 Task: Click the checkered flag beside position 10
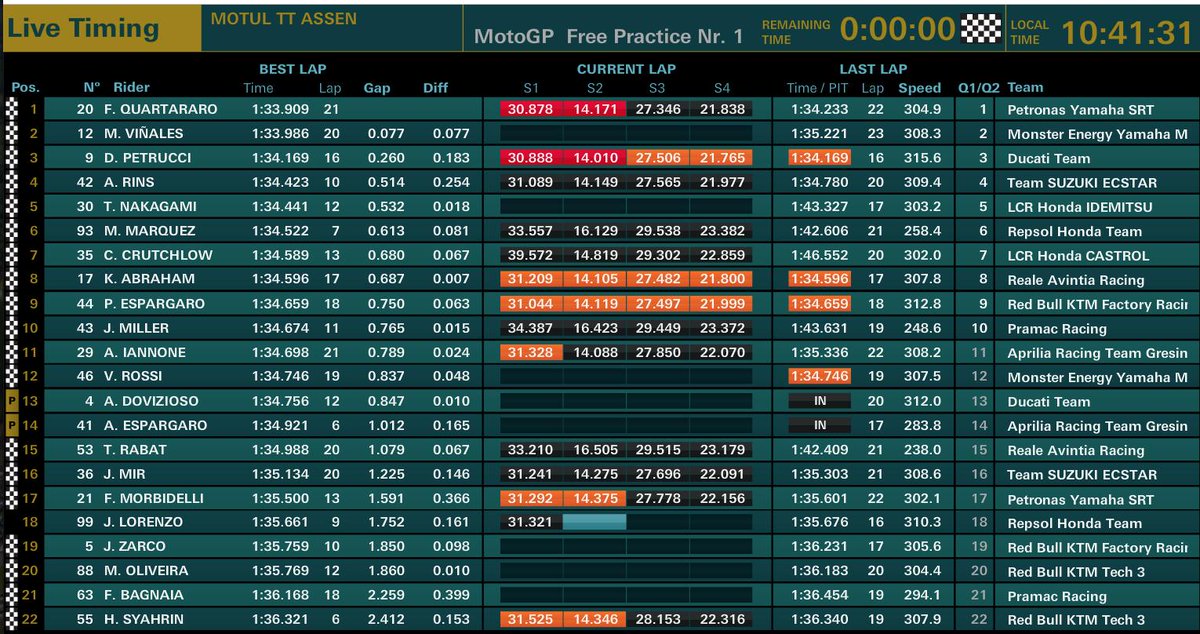click(12, 328)
